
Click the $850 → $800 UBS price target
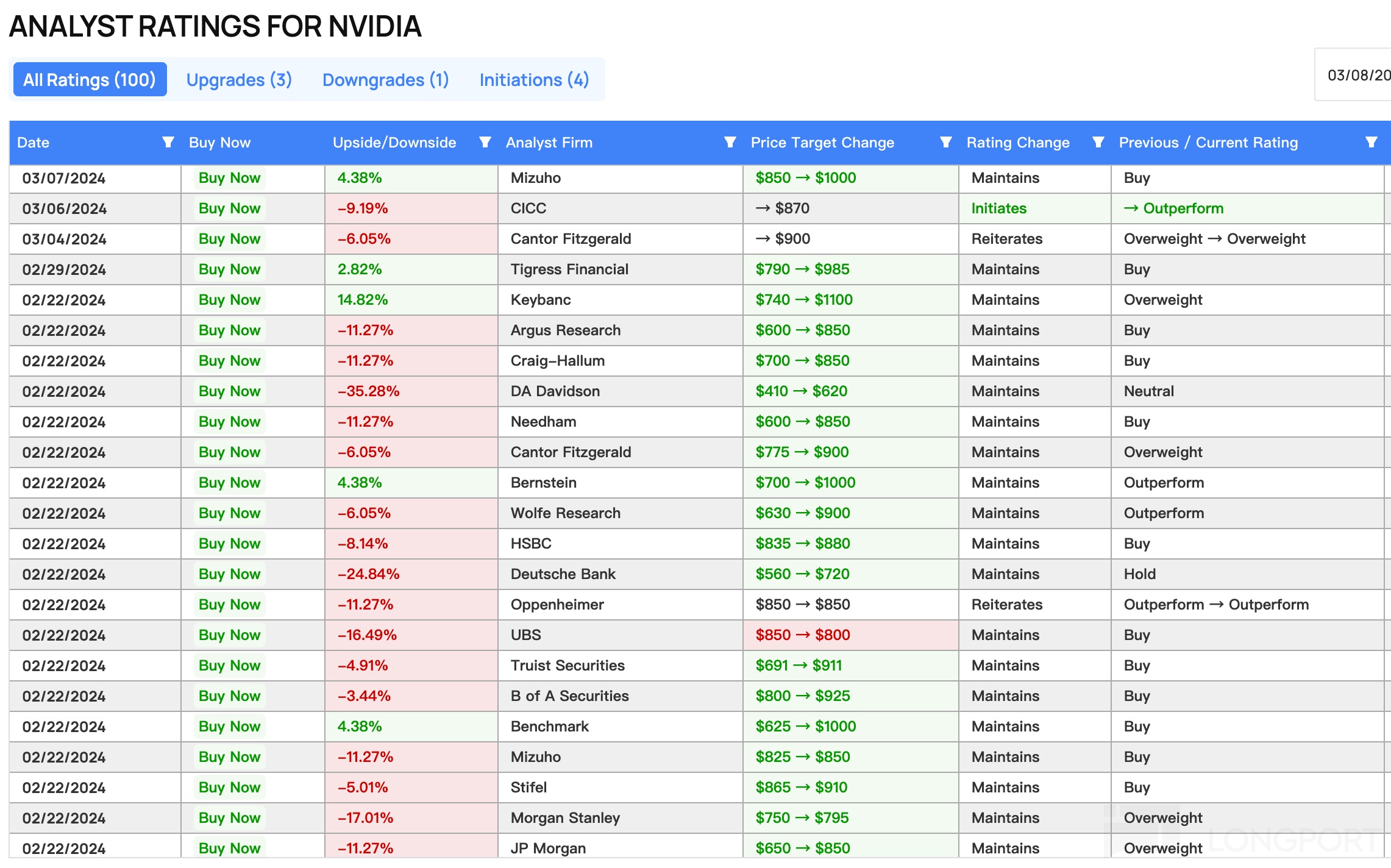click(802, 635)
